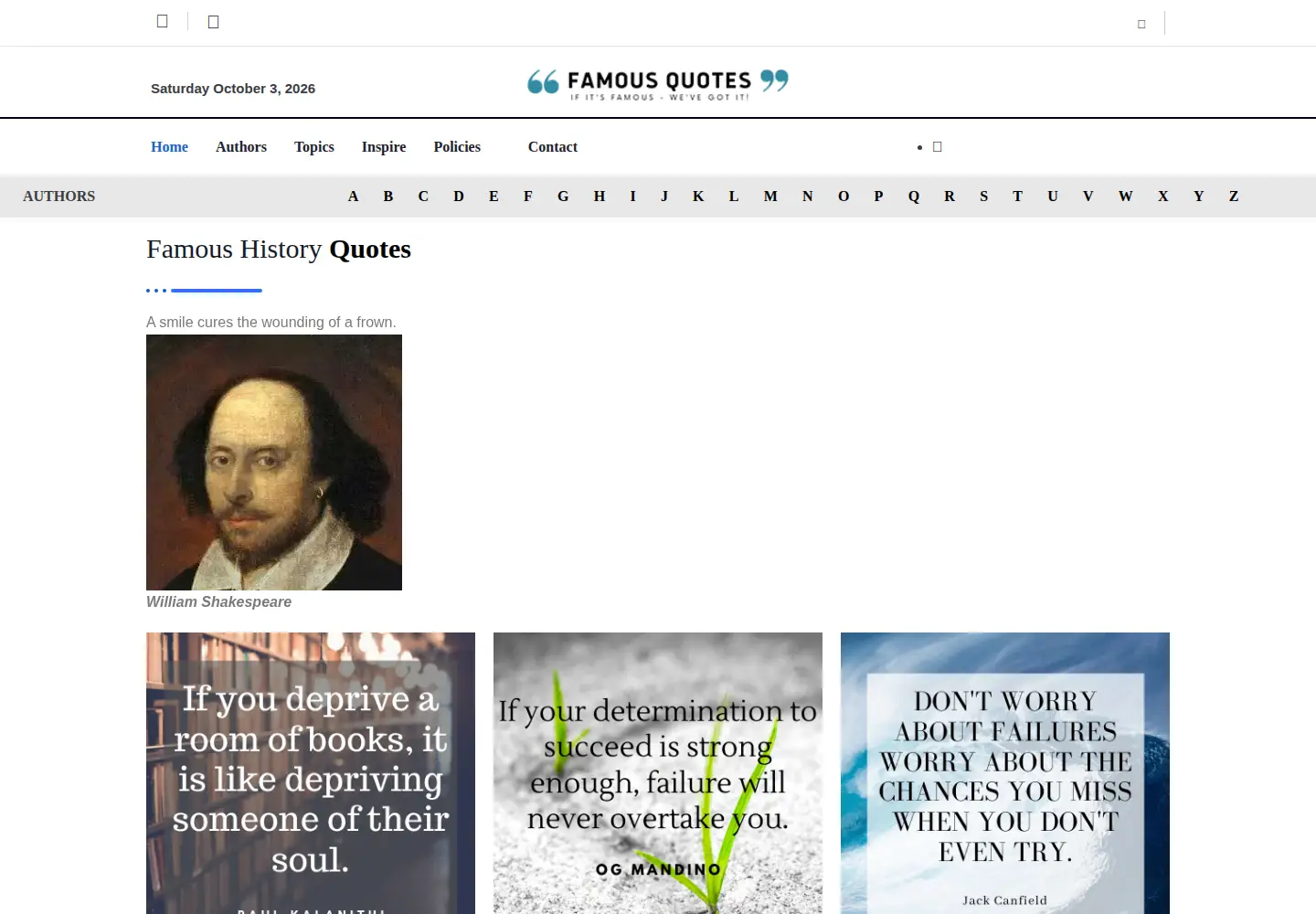Browse authors starting with B

(x=388, y=197)
